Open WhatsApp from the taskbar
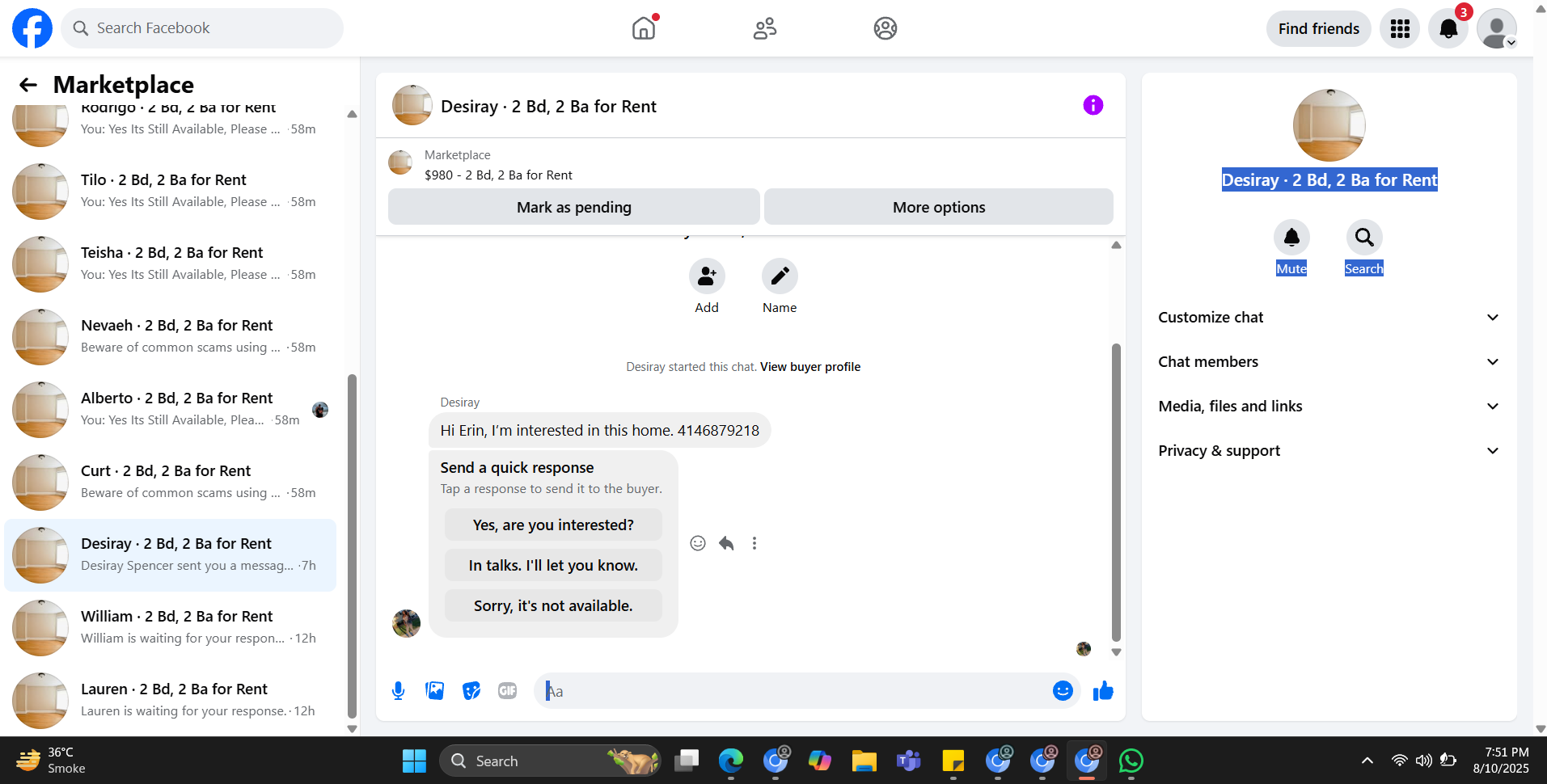The height and width of the screenshot is (784, 1547). pyautogui.click(x=1131, y=761)
